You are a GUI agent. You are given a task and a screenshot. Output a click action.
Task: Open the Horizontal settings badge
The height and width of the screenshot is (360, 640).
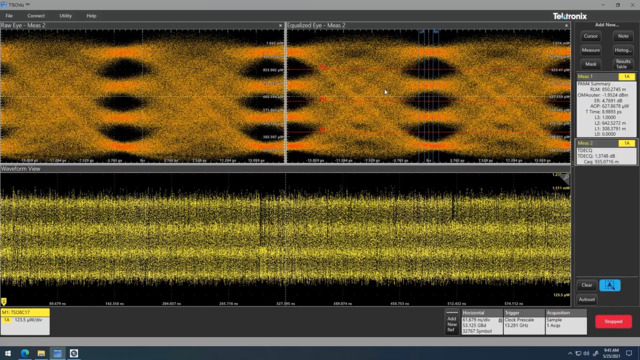point(482,322)
